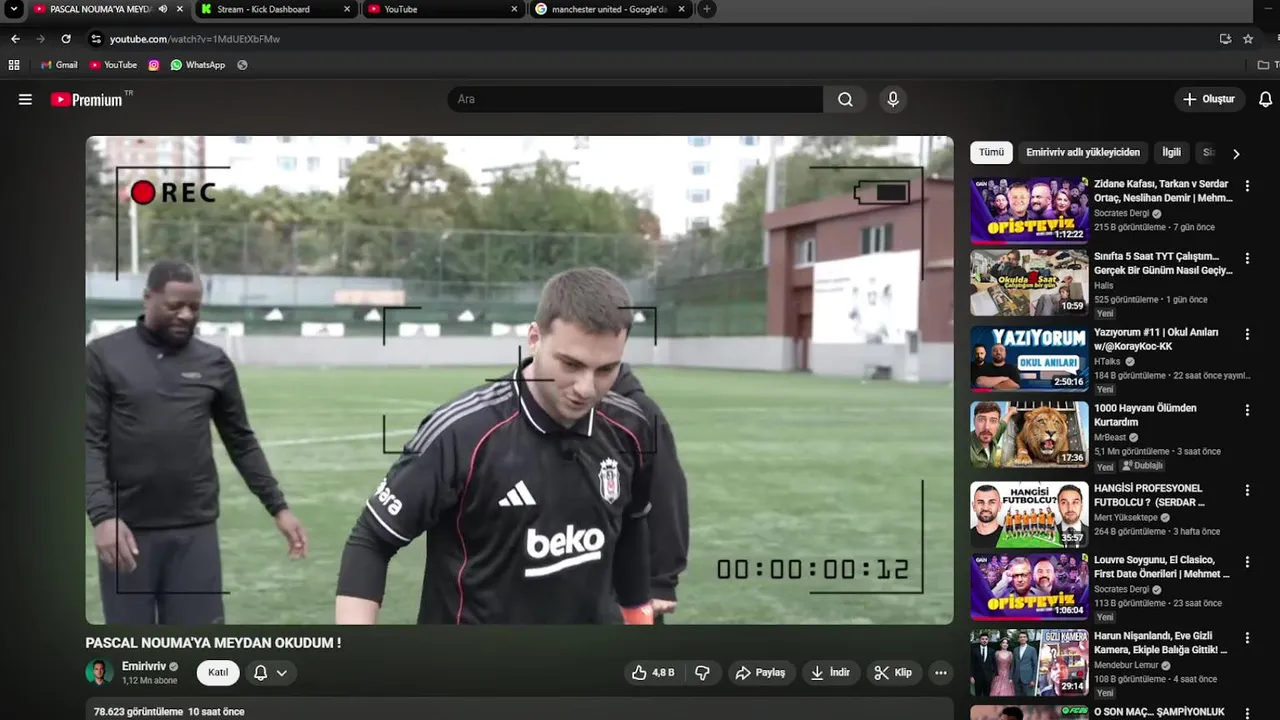Switch to Stream - Kick Dashboard tab
This screenshot has height=720, width=1280.
[276, 9]
